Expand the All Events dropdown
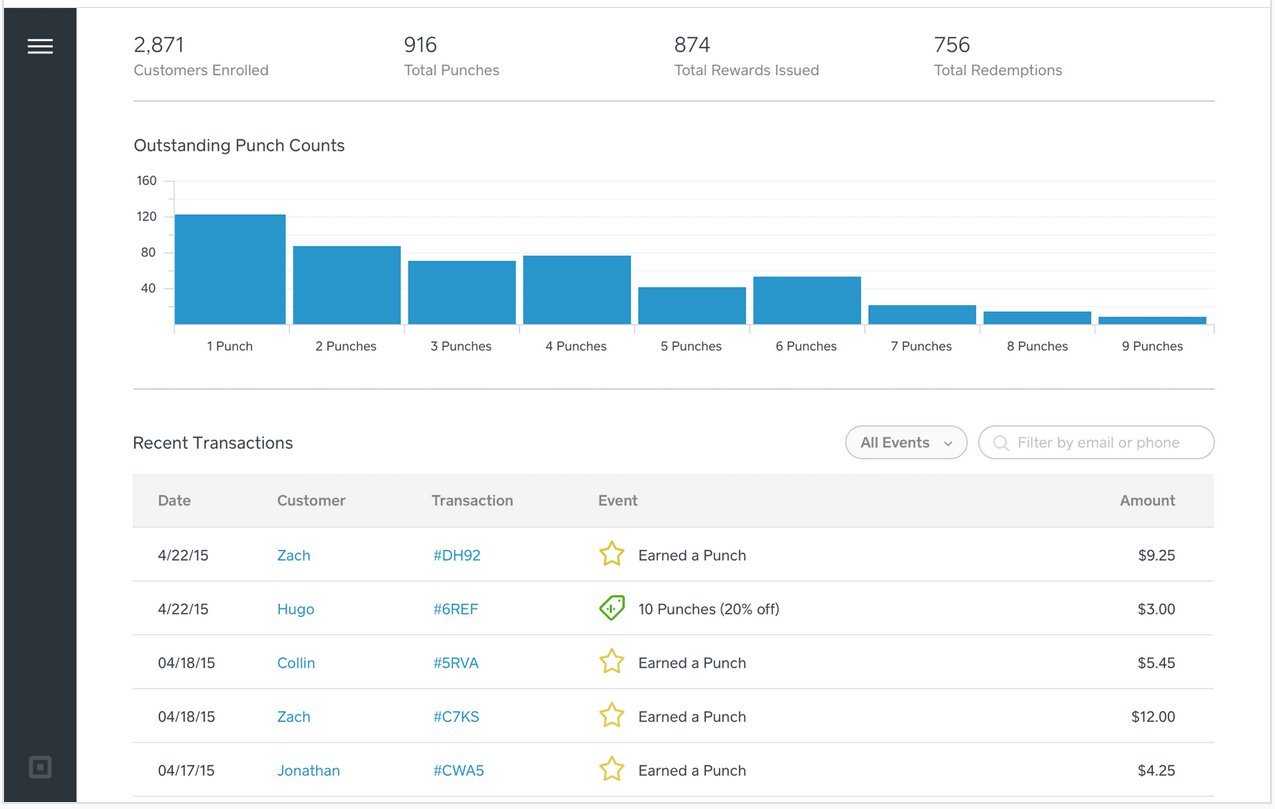1275x809 pixels. click(x=906, y=443)
